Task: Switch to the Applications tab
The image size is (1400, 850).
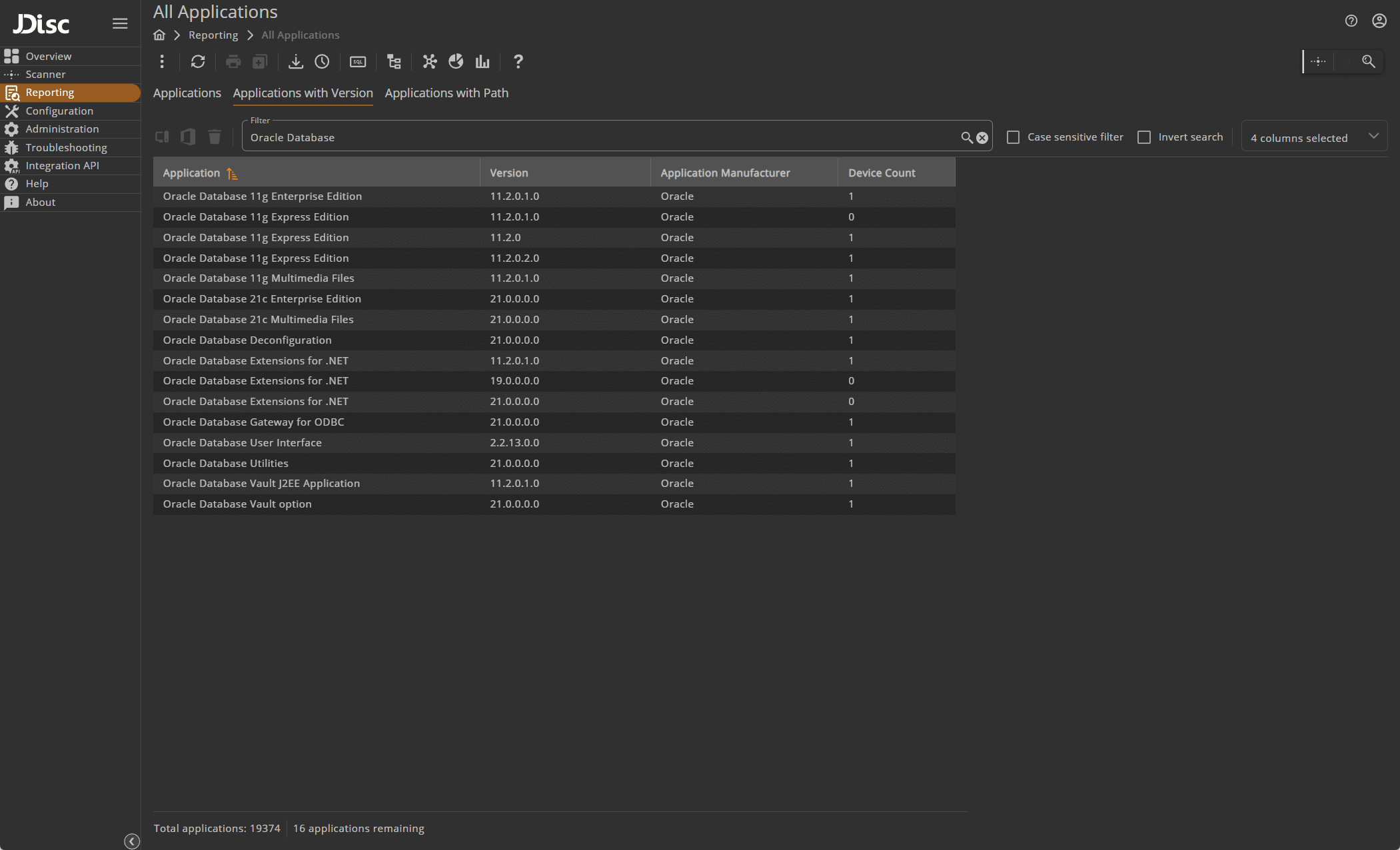Action: tap(187, 93)
